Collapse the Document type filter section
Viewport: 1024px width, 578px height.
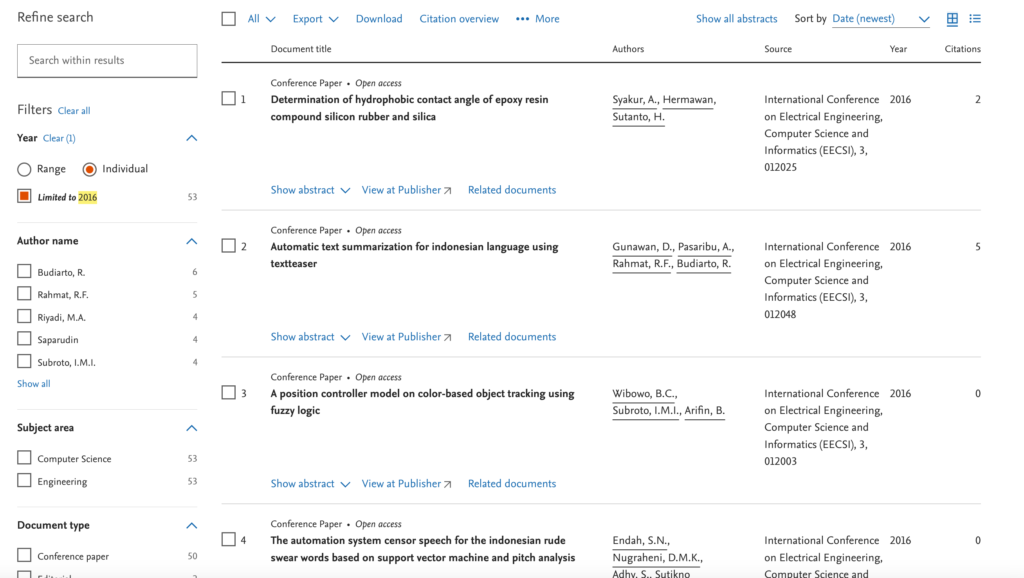[x=192, y=525]
